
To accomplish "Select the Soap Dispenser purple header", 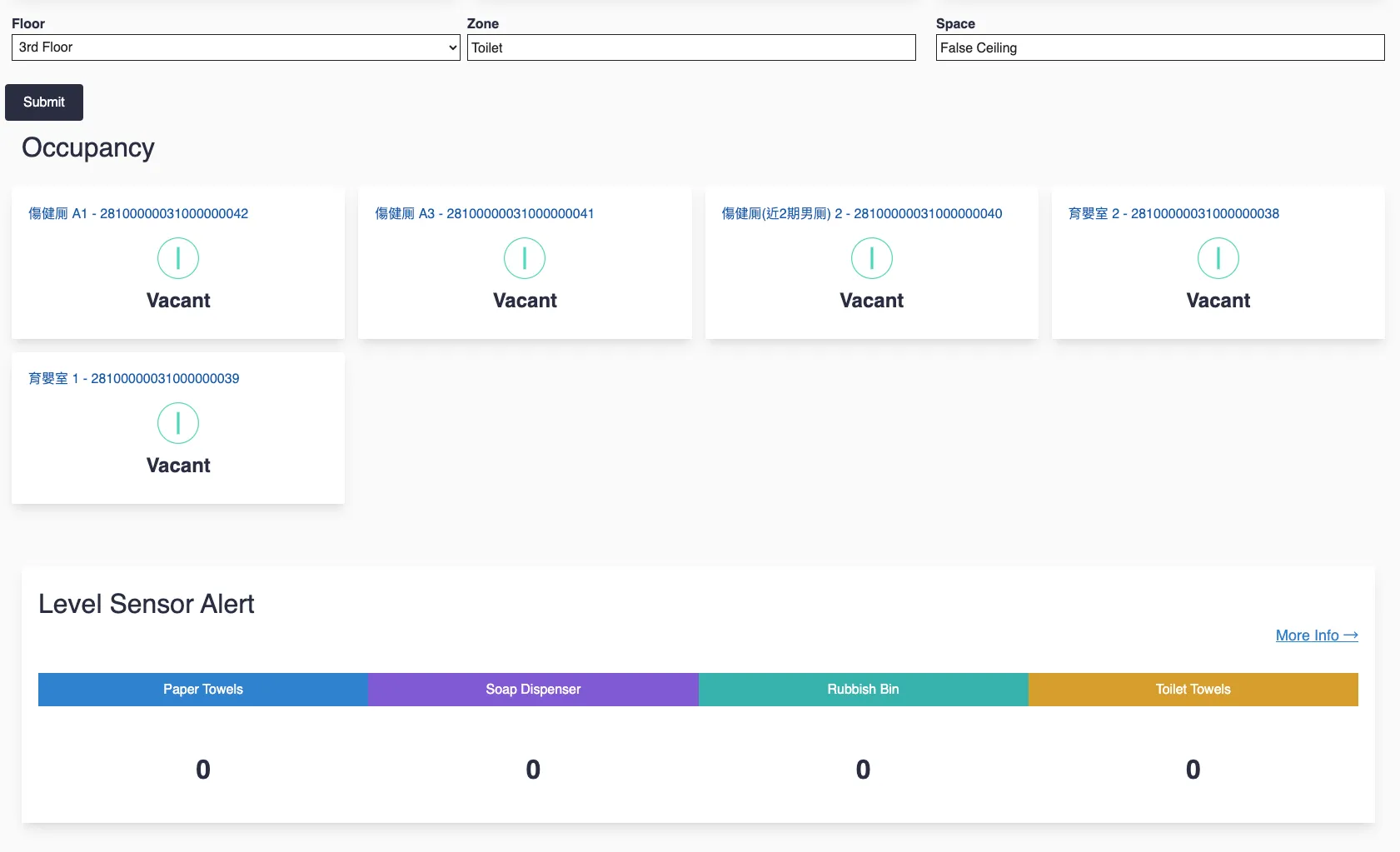I will pos(533,690).
